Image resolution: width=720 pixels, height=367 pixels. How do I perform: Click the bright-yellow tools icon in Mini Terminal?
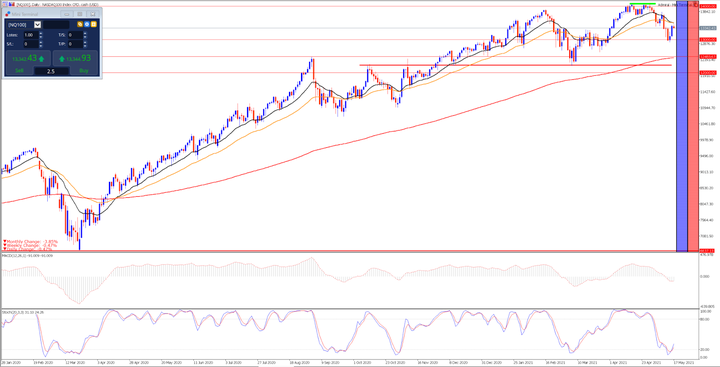(x=94, y=24)
